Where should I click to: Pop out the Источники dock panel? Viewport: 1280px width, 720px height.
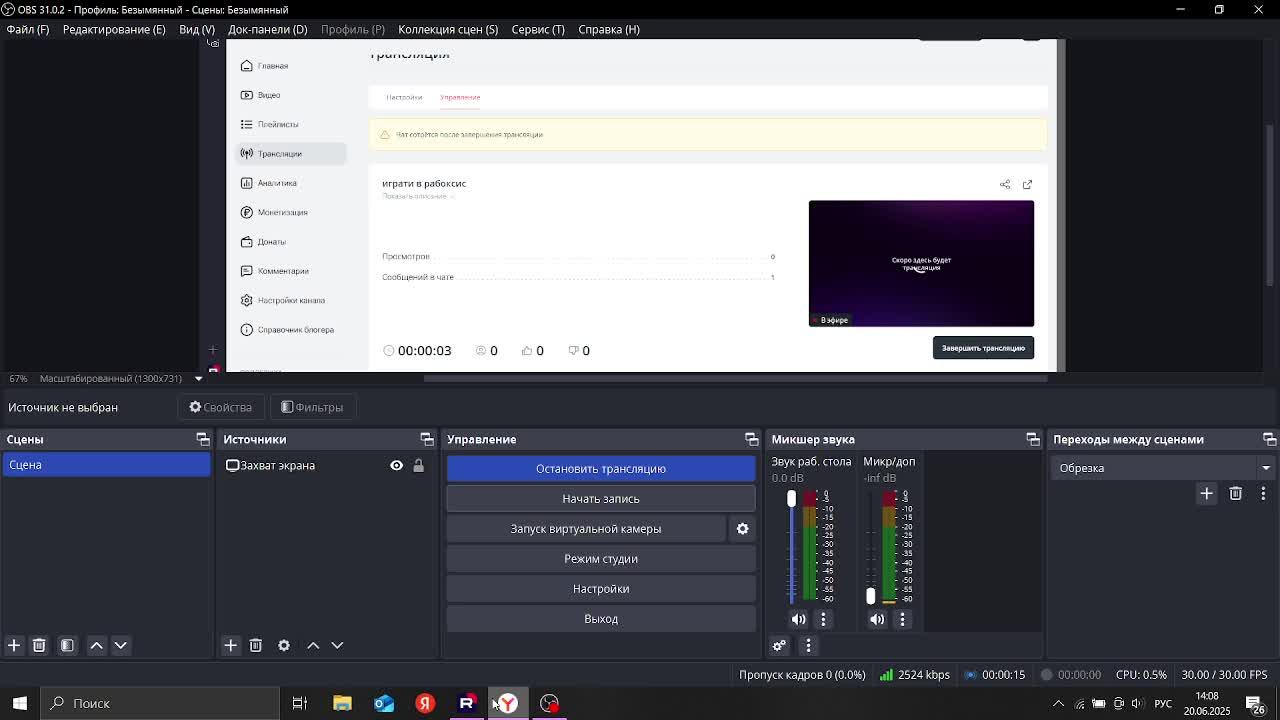[x=427, y=440]
